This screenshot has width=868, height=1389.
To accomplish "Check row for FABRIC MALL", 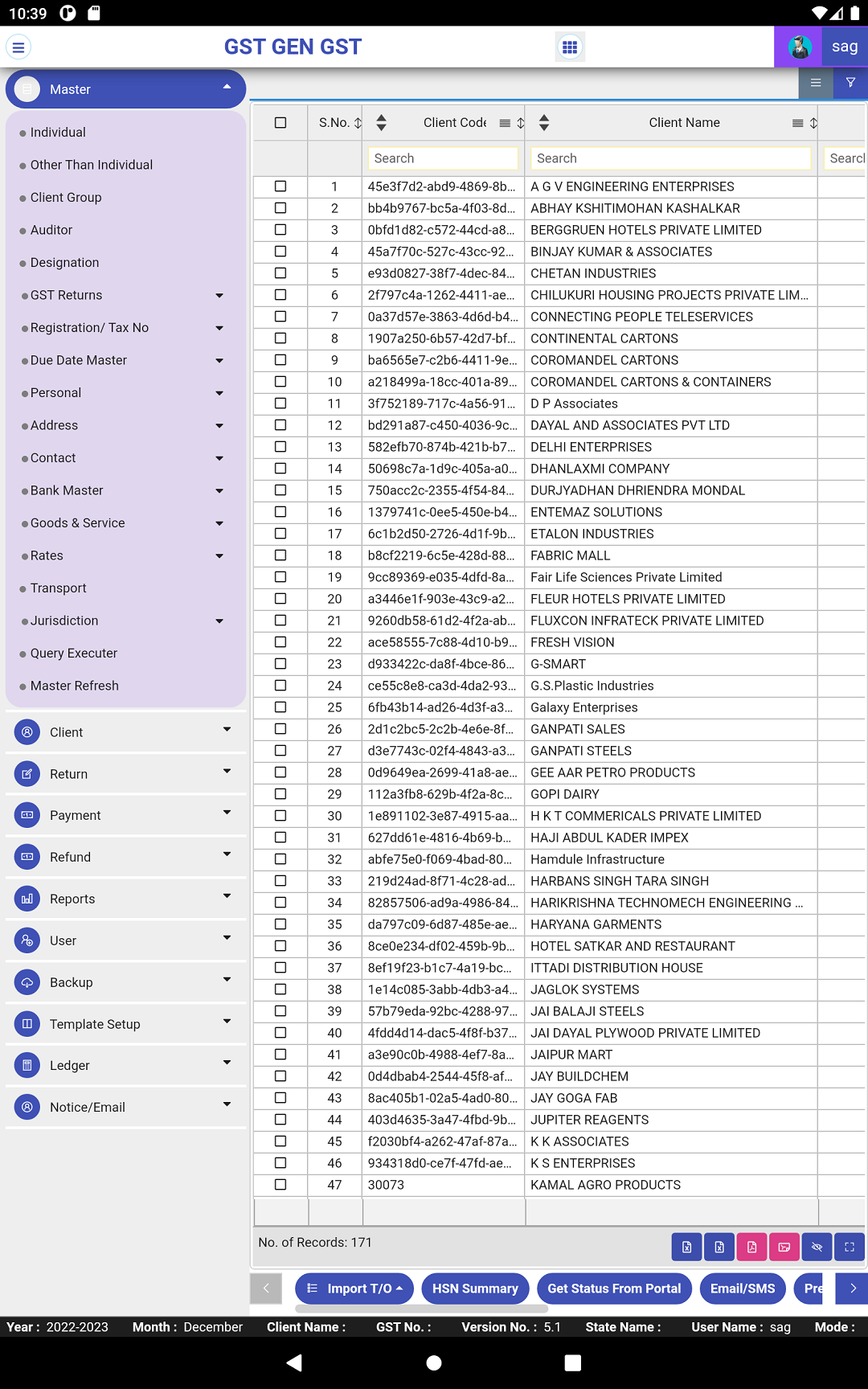I will click(280, 555).
